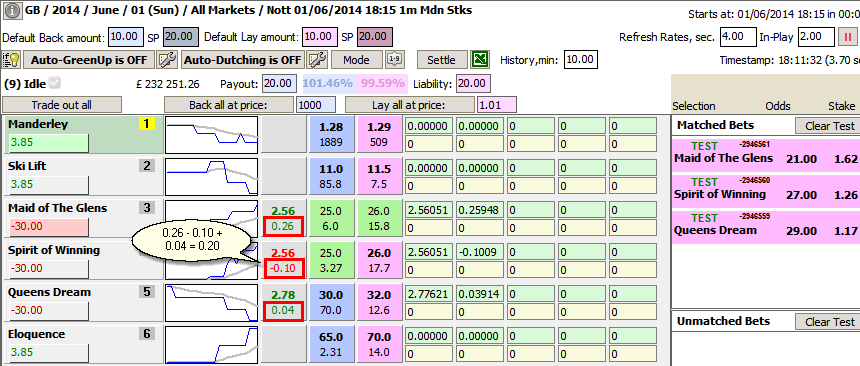
Task: Click Back all at price button
Action: click(229, 105)
